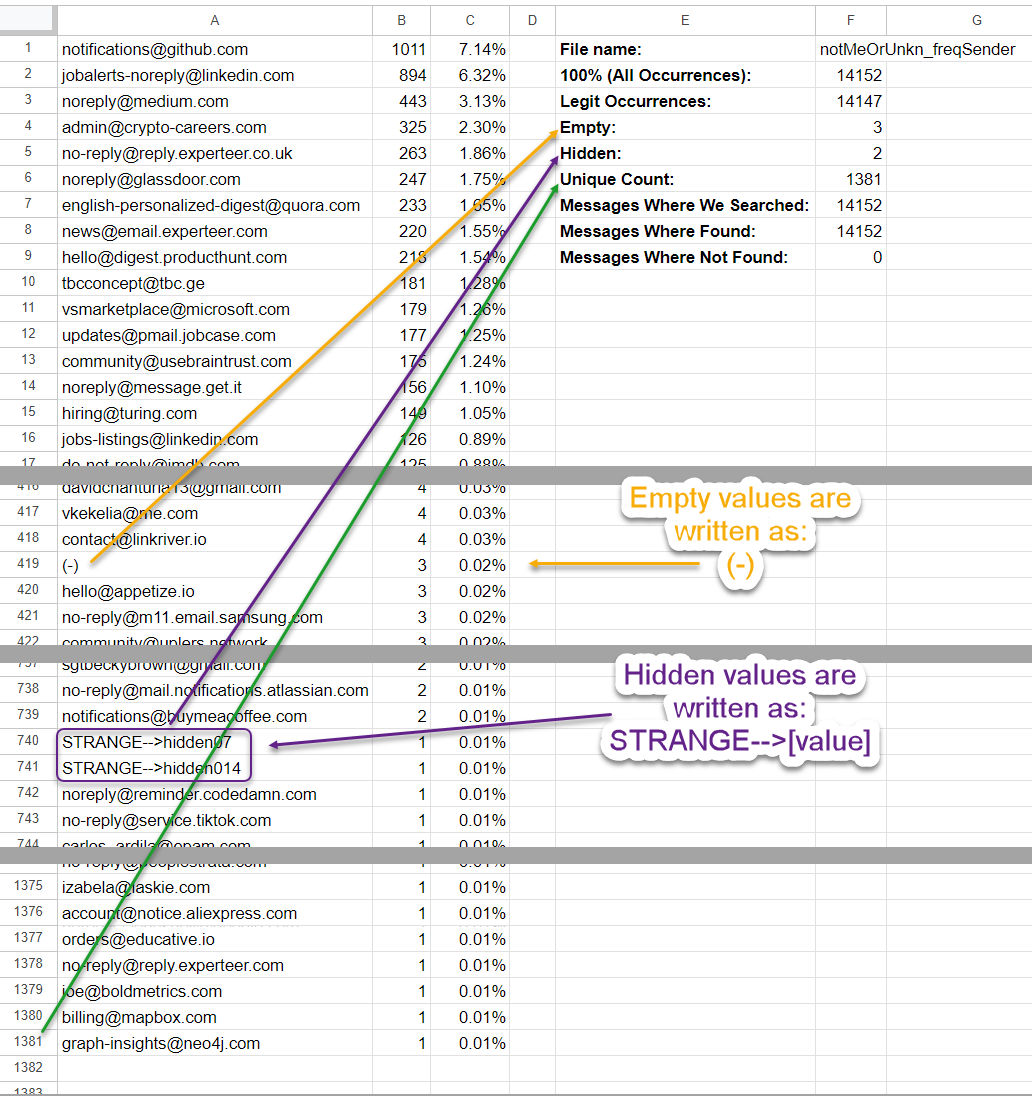Screen dimensions: 1032x1096
Task: Click the (-) empty-value cell
Action: 215,565
